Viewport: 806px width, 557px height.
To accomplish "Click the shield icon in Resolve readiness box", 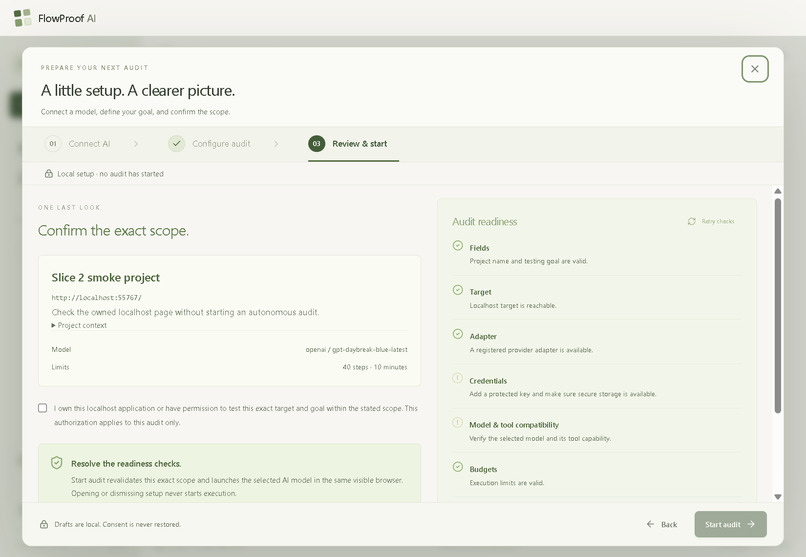I will click(57, 463).
